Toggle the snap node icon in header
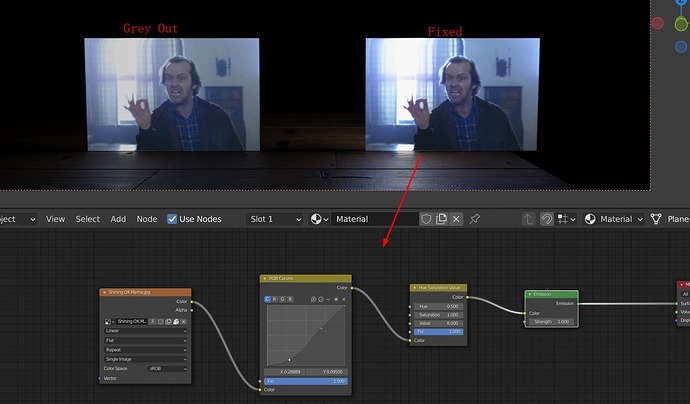 point(547,219)
